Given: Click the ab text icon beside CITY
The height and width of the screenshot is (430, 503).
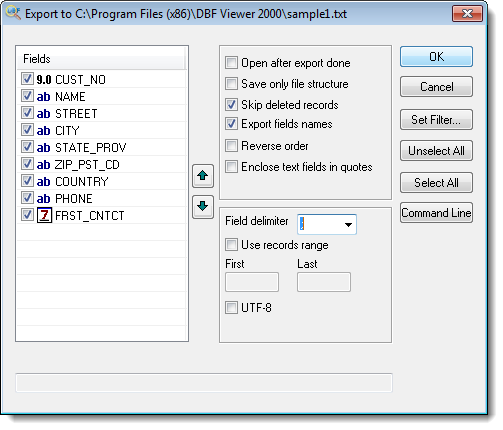Looking at the screenshot, I should (43, 131).
